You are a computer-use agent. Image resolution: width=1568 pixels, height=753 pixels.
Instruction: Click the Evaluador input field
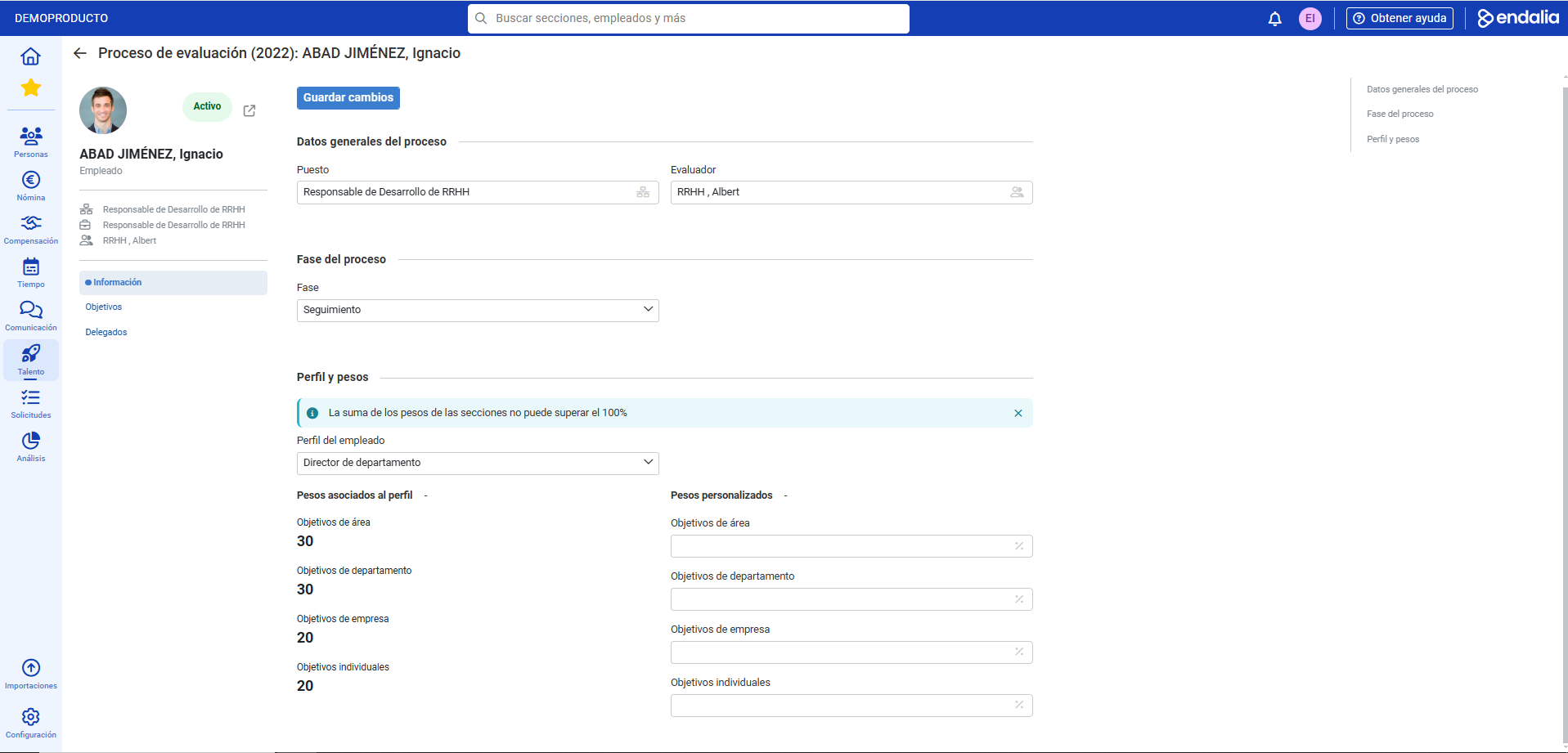(x=851, y=192)
